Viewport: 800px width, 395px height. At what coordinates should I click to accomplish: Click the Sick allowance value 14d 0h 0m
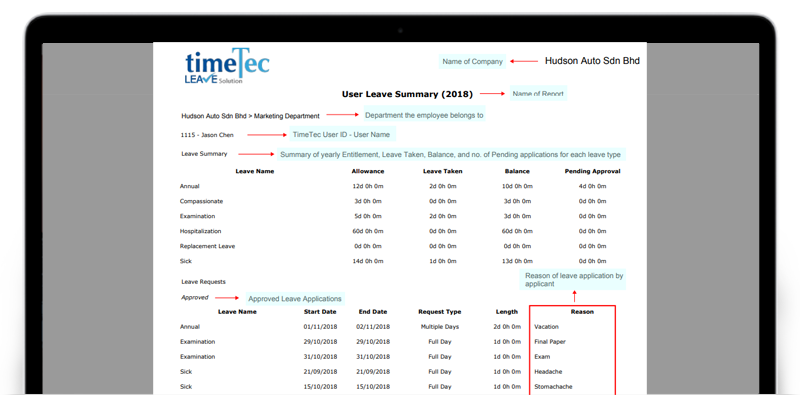(x=368, y=261)
